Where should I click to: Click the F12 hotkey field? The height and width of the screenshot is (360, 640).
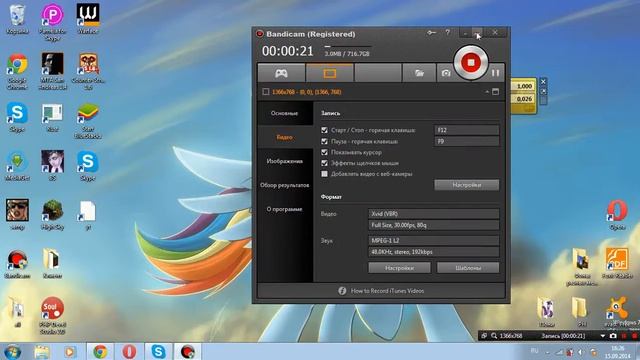click(467, 130)
